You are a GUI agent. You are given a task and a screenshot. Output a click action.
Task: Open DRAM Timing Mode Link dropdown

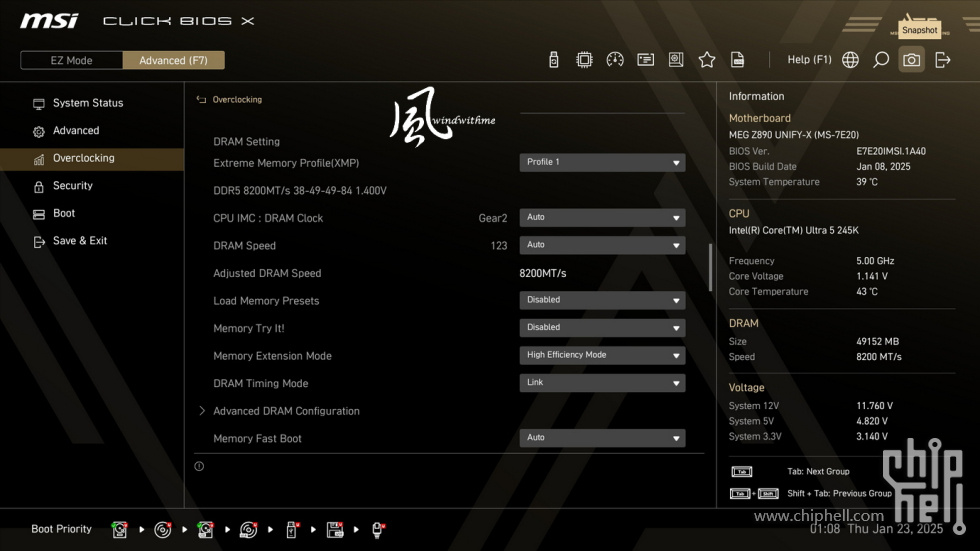(x=602, y=382)
